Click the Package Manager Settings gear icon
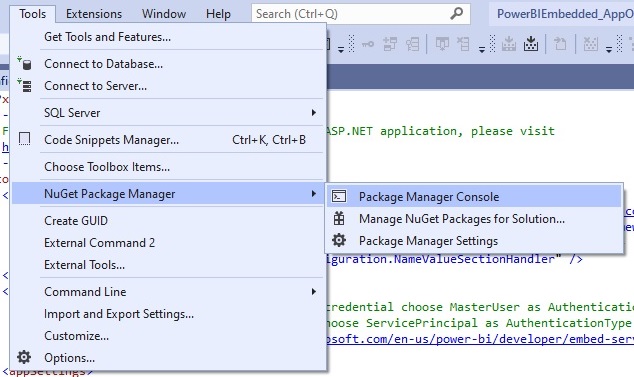 click(x=339, y=240)
